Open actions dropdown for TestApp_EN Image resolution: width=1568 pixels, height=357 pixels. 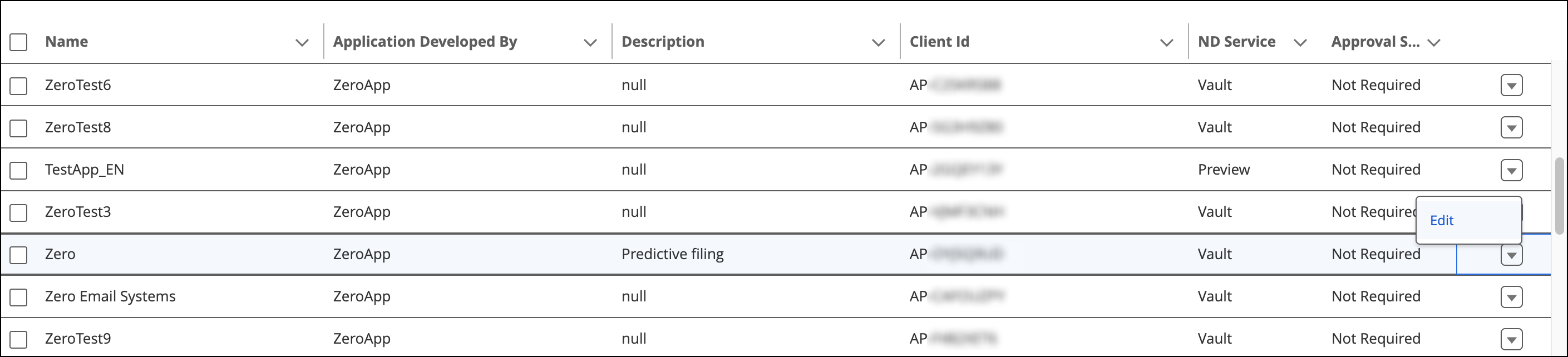tap(1511, 170)
